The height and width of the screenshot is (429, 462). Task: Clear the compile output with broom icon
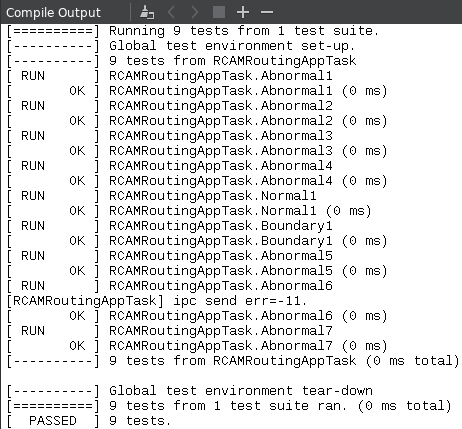pyautogui.click(x=147, y=12)
